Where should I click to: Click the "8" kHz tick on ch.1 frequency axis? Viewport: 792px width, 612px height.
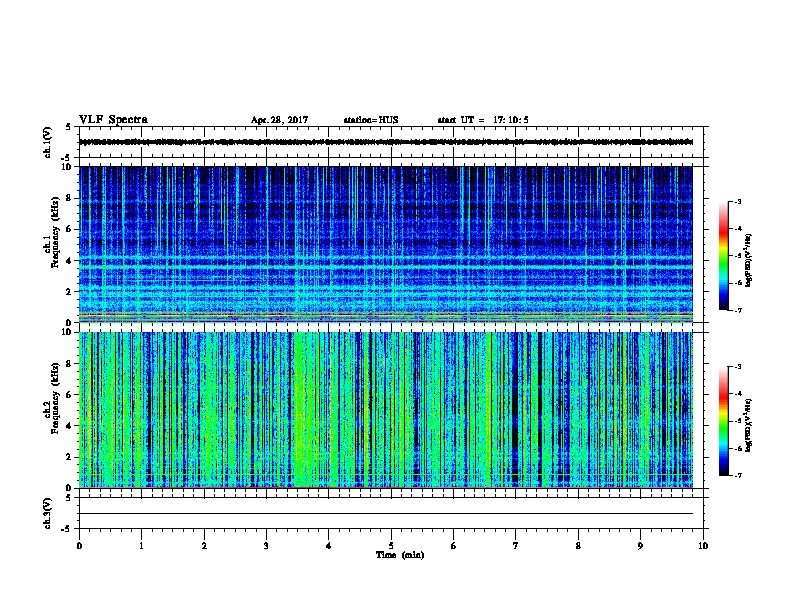tap(69, 198)
